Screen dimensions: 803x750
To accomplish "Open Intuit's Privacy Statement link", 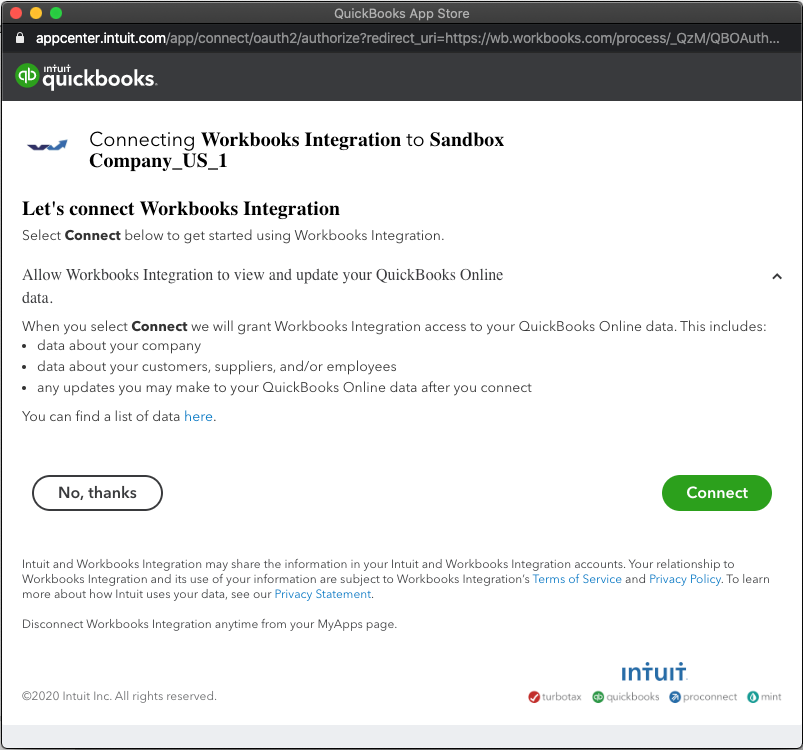I will pyautogui.click(x=323, y=594).
